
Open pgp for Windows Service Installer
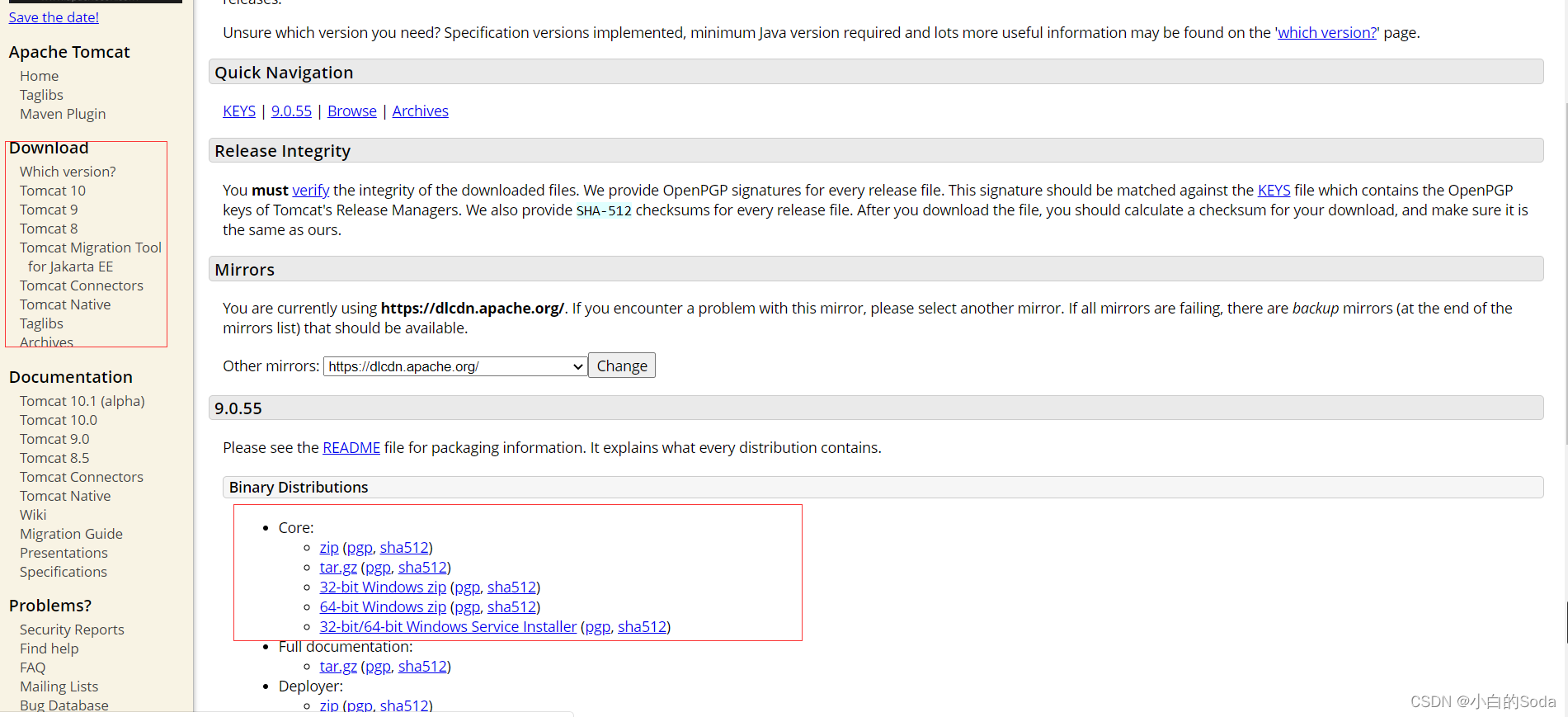click(x=597, y=627)
